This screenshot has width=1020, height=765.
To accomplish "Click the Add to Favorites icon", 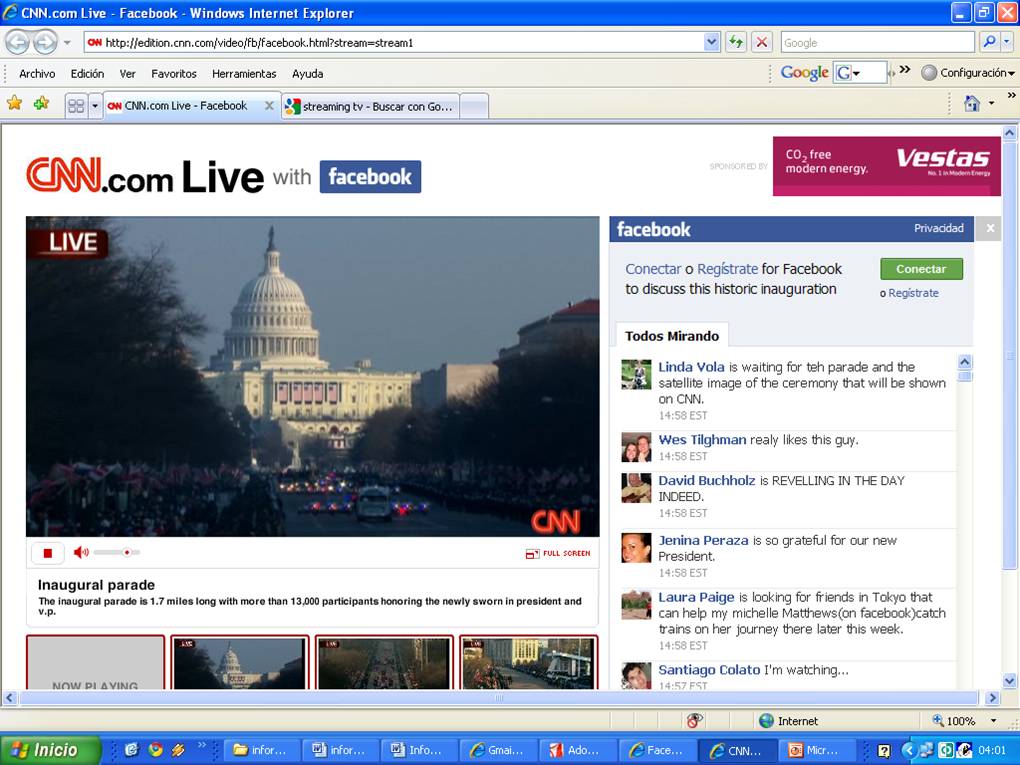I will (41, 103).
